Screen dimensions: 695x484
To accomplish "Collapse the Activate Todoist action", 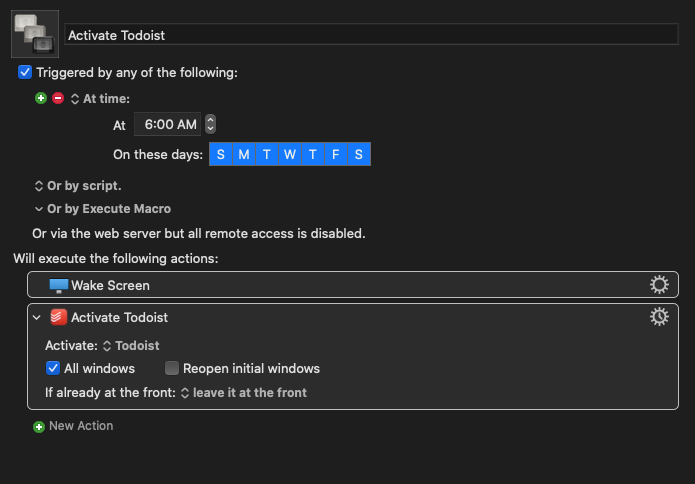I will (37, 317).
